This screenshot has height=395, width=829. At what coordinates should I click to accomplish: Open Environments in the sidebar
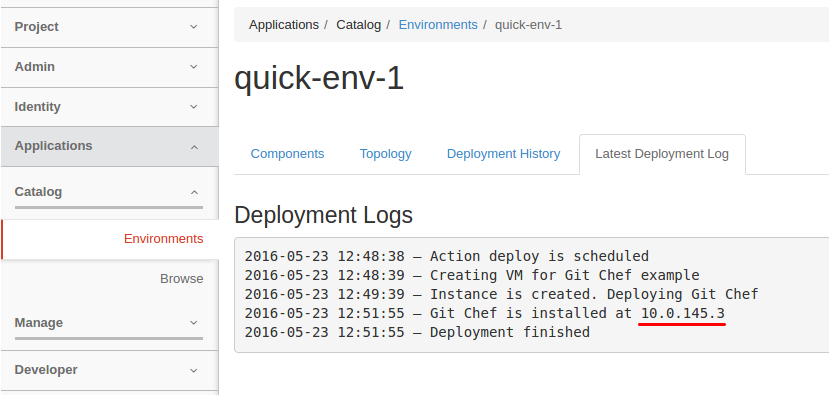point(163,239)
